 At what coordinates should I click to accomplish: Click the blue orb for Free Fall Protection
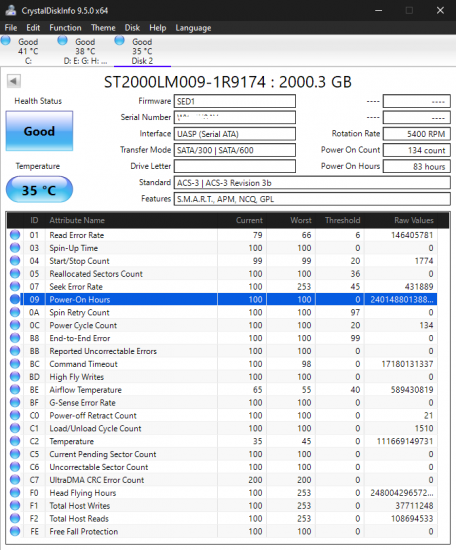click(x=15, y=531)
